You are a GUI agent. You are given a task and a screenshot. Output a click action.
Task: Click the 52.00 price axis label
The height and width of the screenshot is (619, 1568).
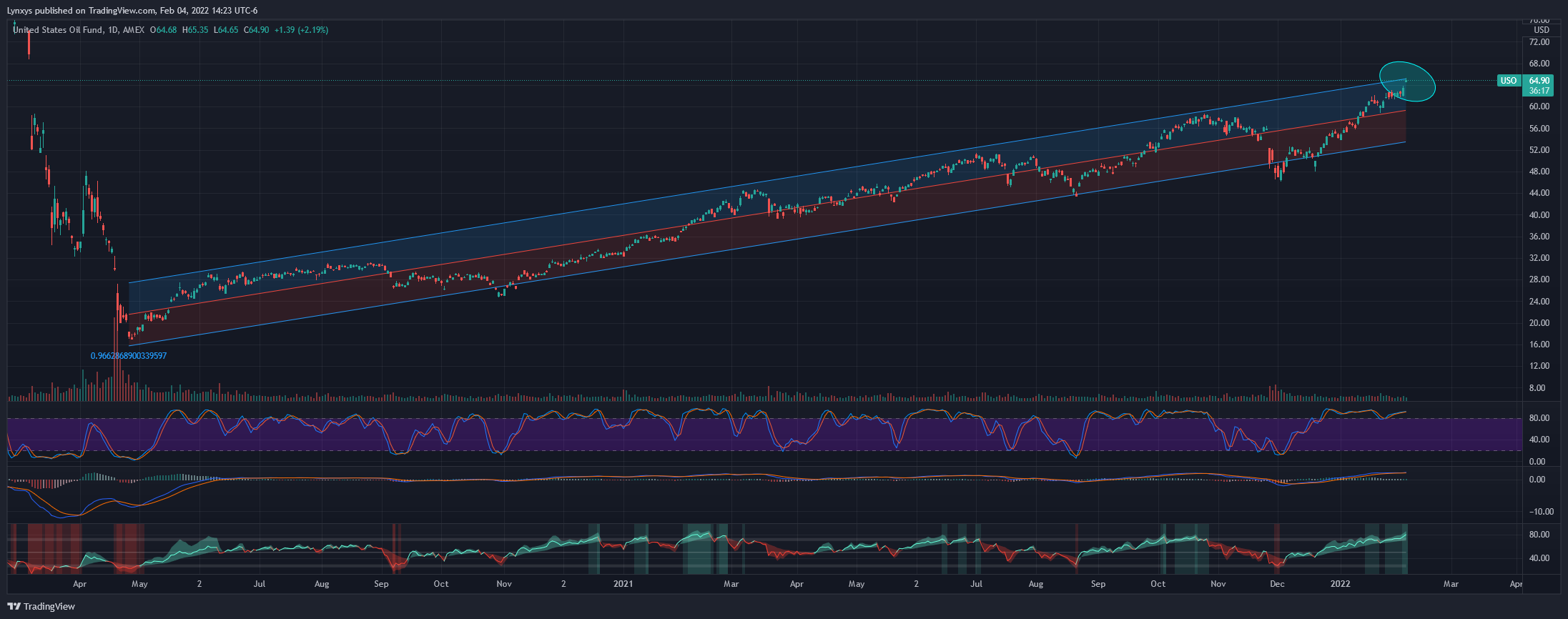coord(1539,150)
